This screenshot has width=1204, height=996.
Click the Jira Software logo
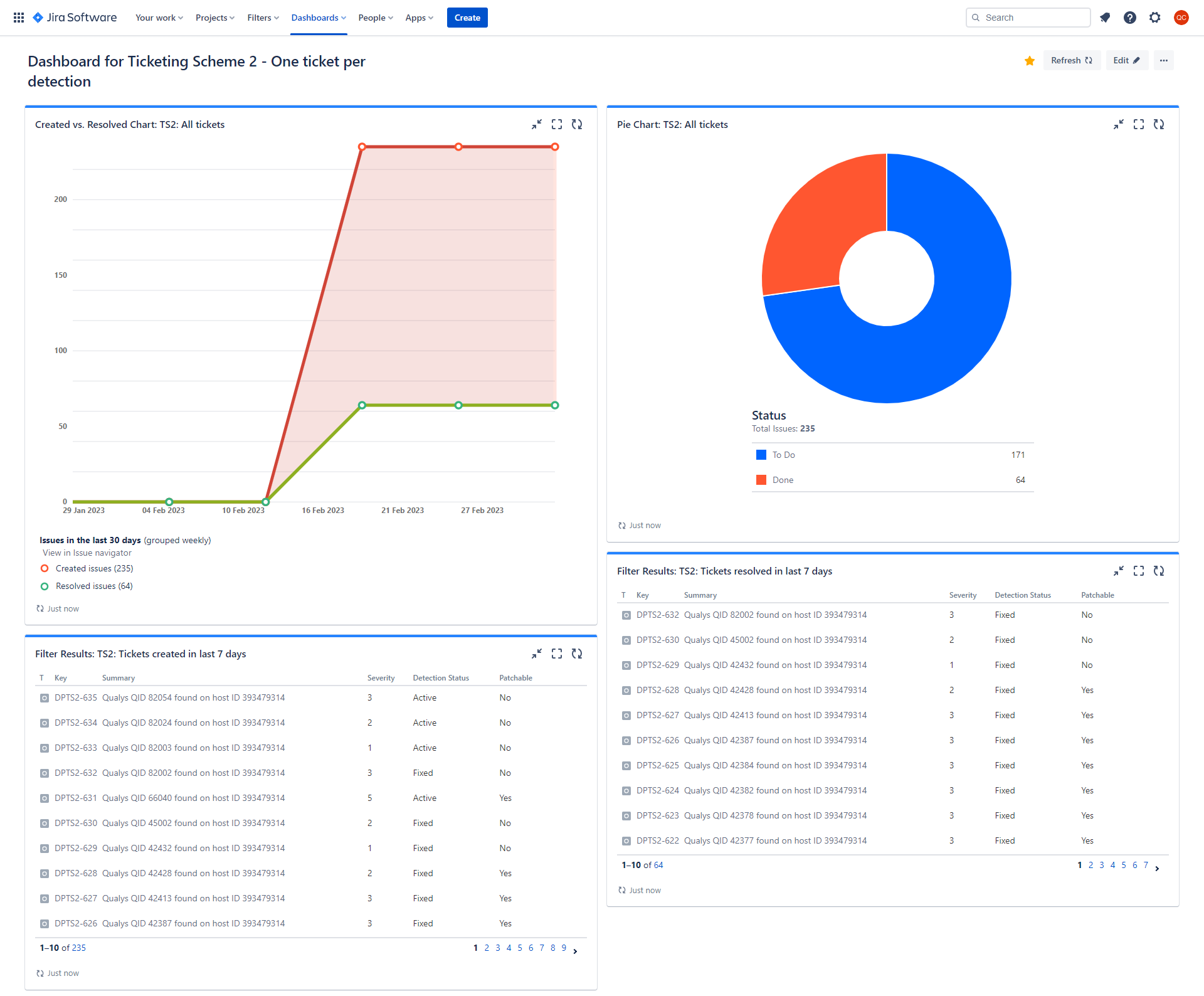74,18
